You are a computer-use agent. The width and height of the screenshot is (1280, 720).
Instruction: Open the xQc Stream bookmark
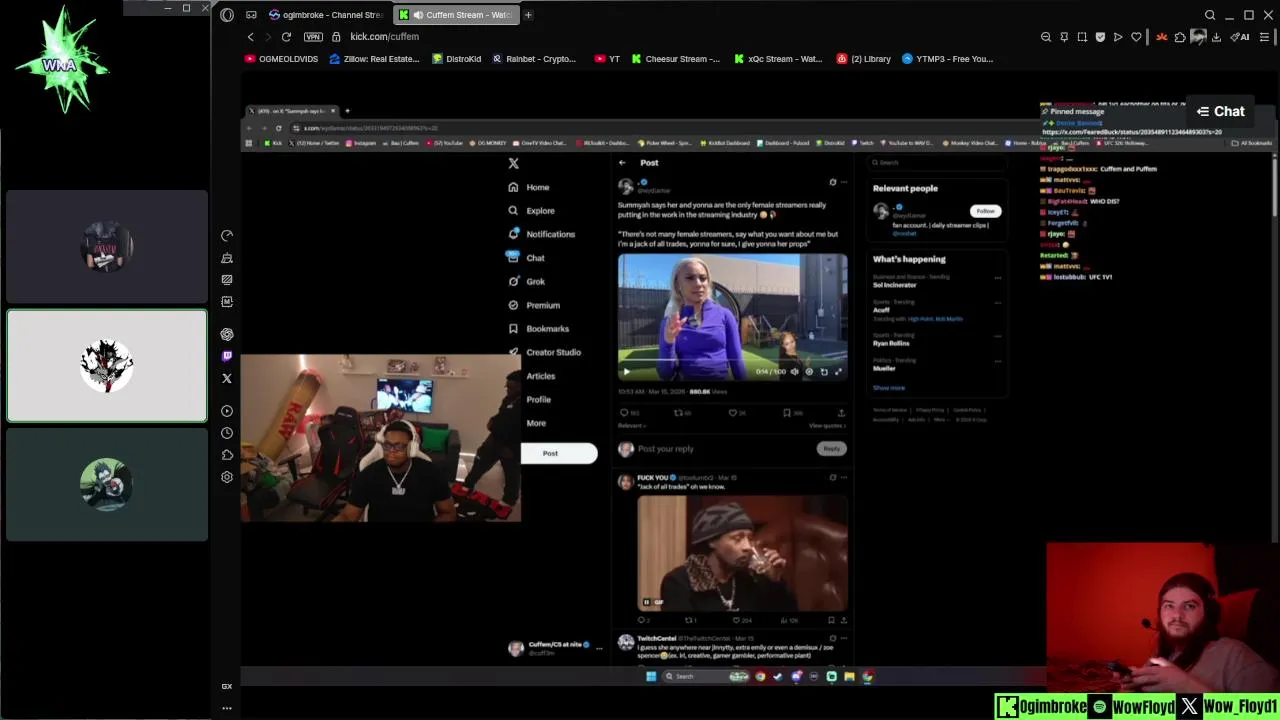[778, 59]
